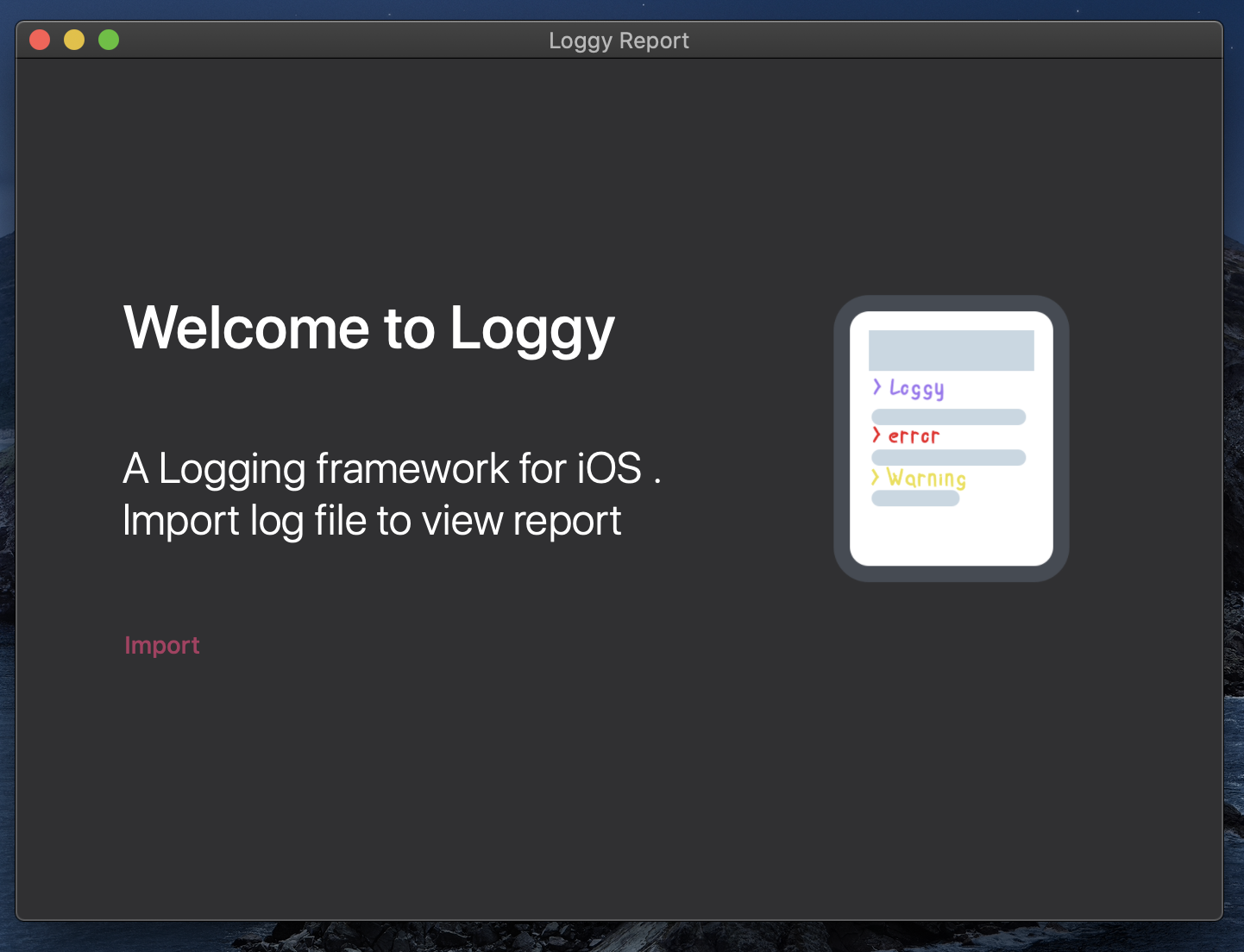Viewport: 1244px width, 952px height.
Task: Maximize the Loggy Report window
Action: point(109,40)
